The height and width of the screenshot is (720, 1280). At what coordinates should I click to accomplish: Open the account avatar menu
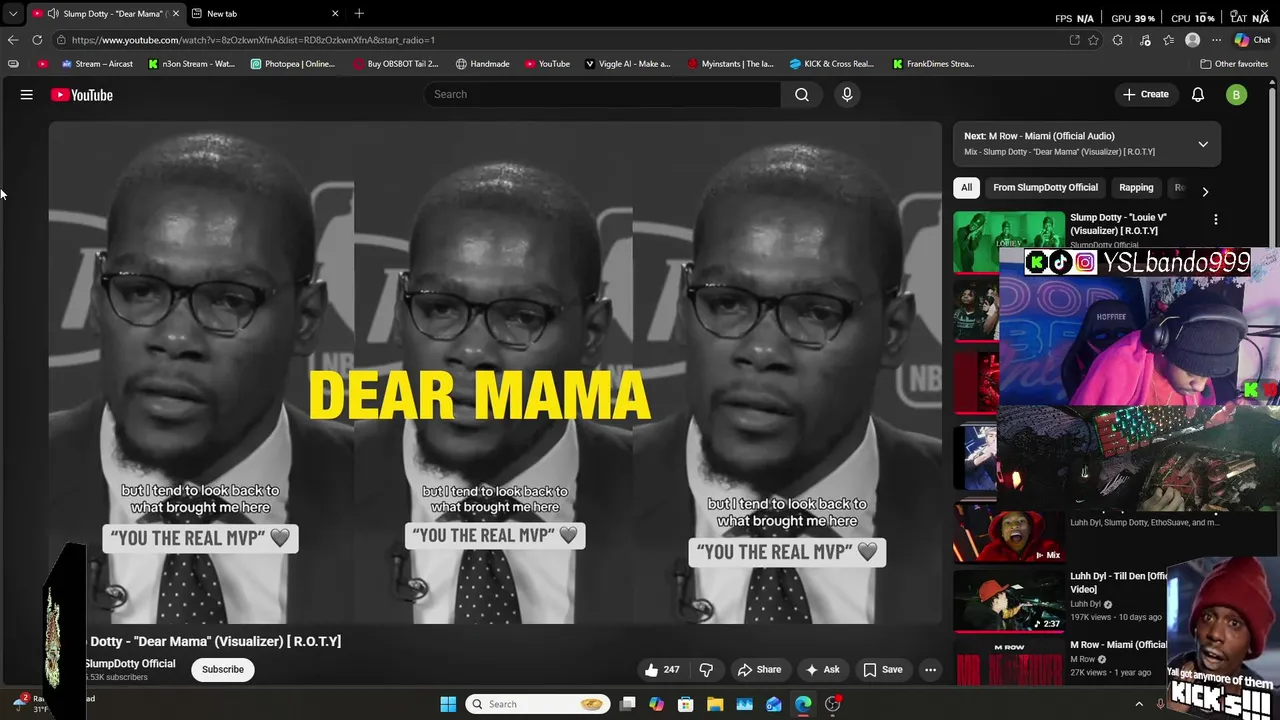point(1237,95)
